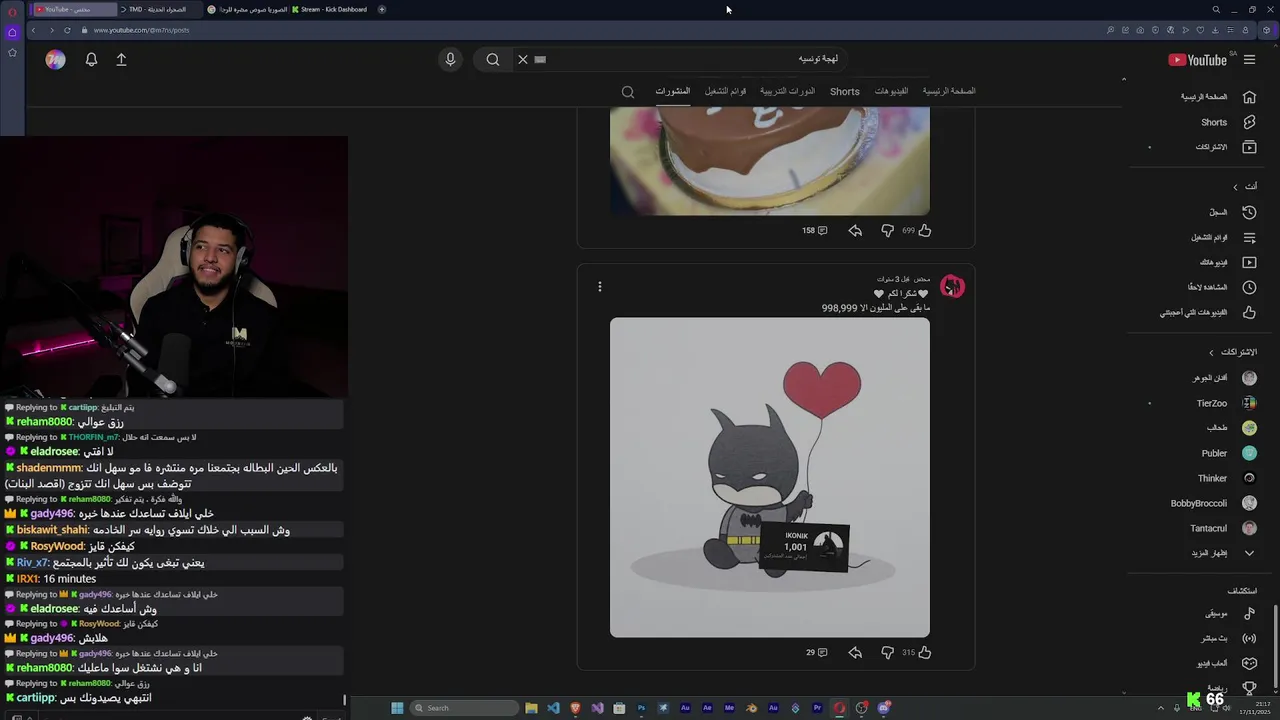Image resolution: width=1280 pixels, height=720 pixels.
Task: Search within the channel using magnifier
Action: [x=628, y=92]
